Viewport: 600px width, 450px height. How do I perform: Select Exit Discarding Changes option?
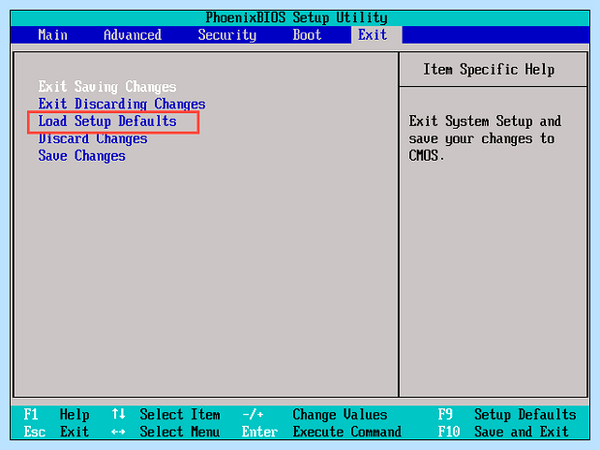pos(122,104)
